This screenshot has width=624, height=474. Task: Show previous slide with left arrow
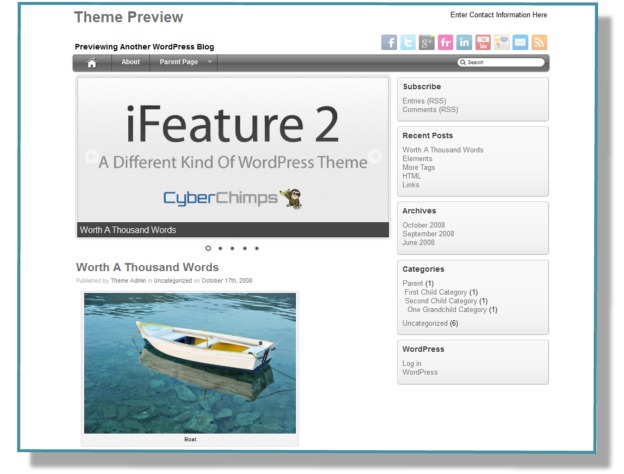coord(92,156)
